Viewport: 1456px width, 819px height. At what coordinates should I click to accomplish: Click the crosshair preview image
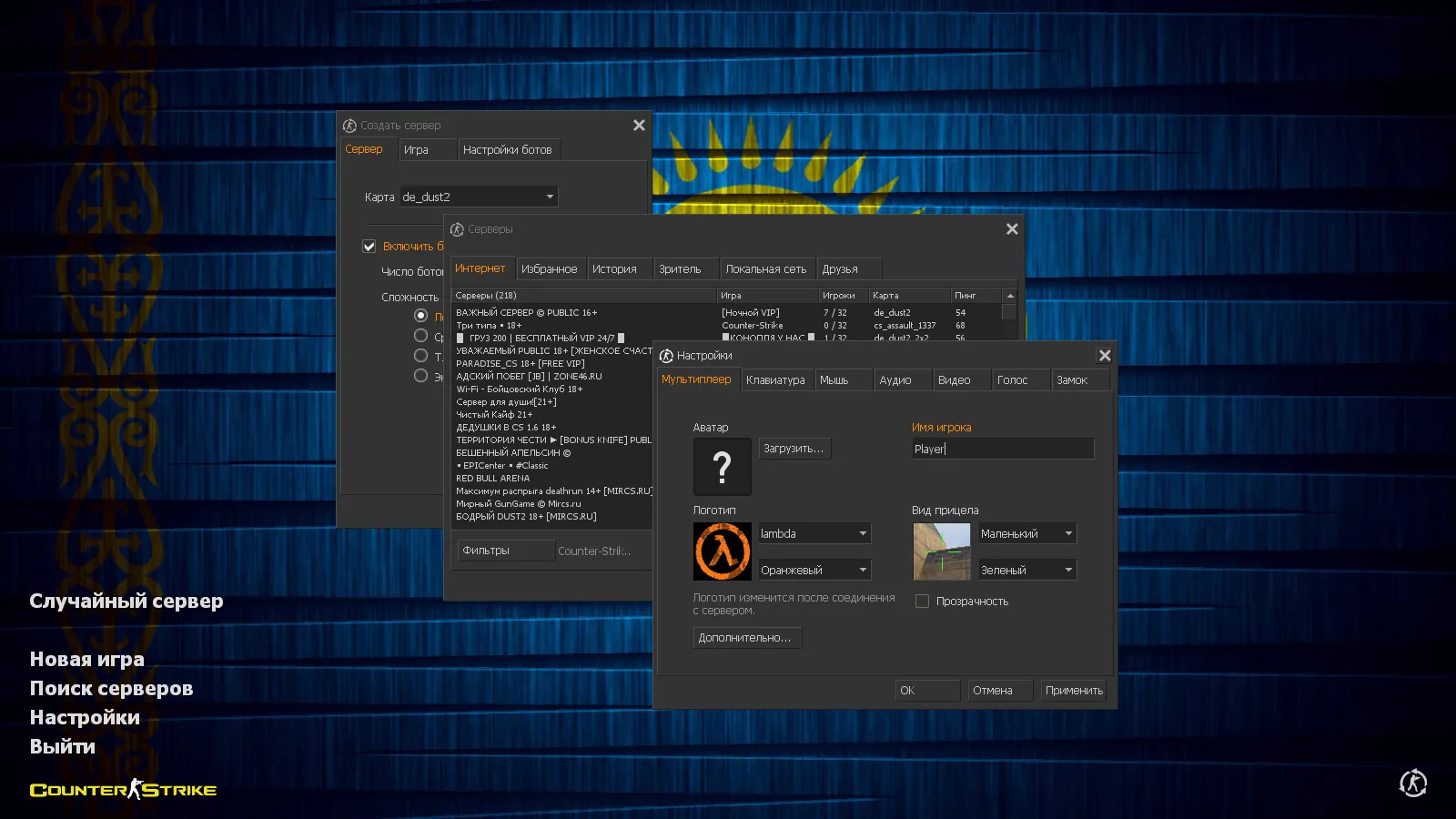(941, 551)
